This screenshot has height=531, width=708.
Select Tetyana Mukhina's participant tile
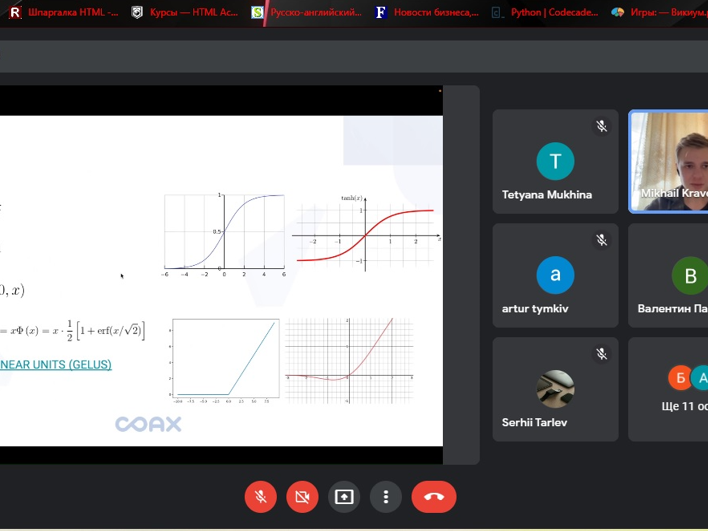pos(554,162)
